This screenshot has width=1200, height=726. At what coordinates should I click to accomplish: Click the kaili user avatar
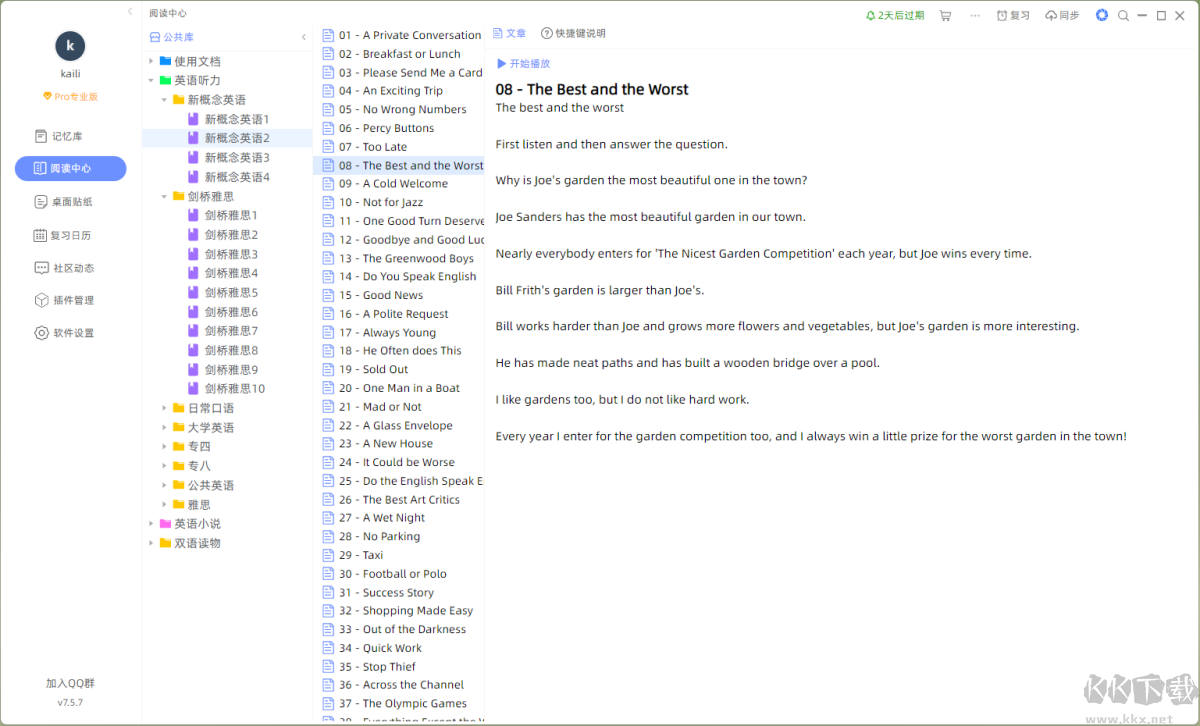point(70,45)
